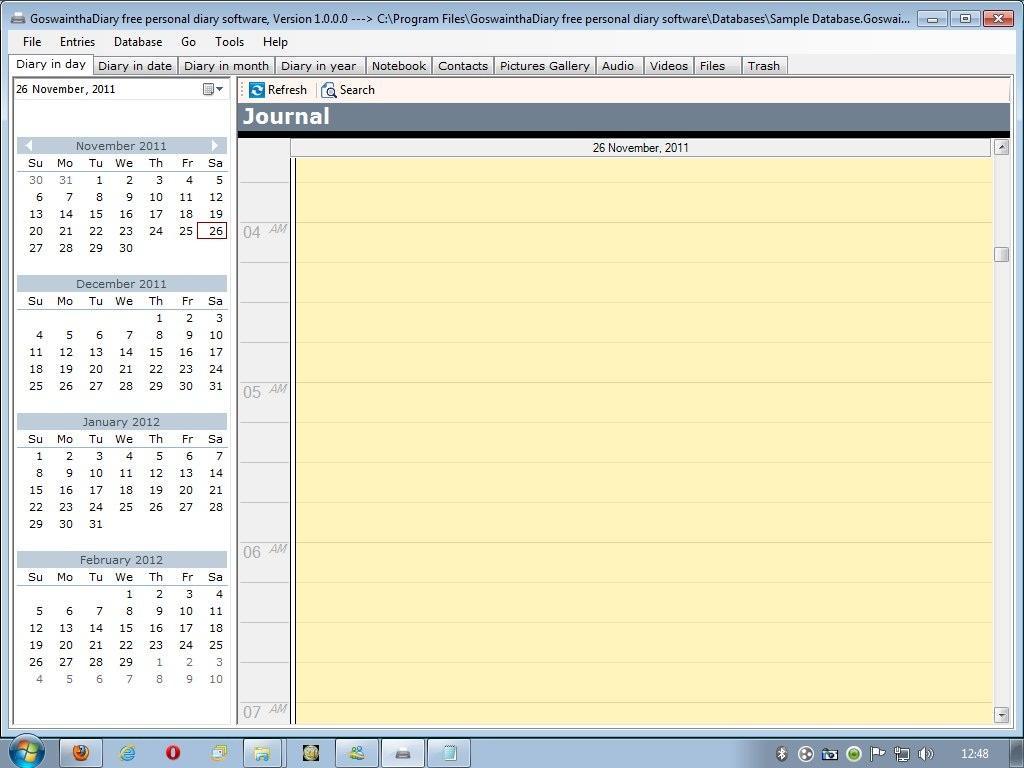Open the File menu
Image resolution: width=1024 pixels, height=768 pixels.
click(x=32, y=42)
